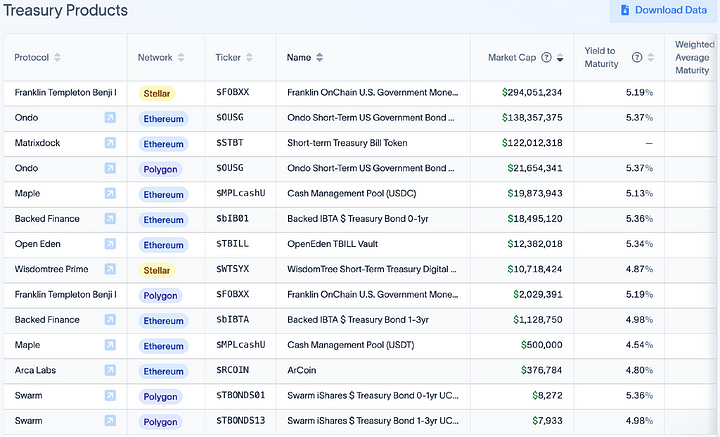Viewport: 720px width, 437px height.
Task: Click yield 4.54% in Maple USDT row
Action: (639, 345)
